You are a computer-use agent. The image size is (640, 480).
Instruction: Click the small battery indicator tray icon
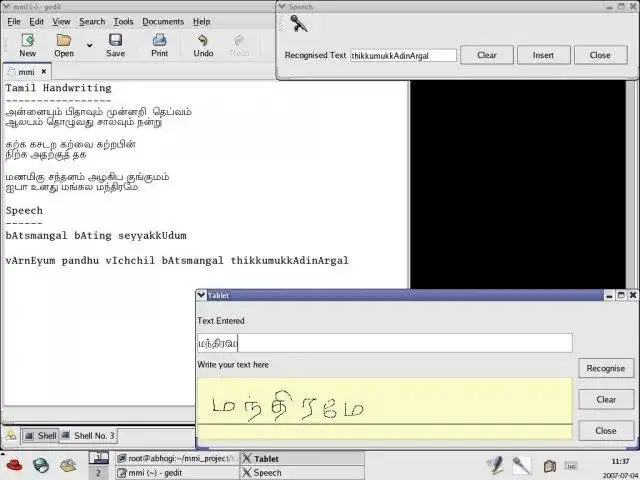pyautogui.click(x=571, y=466)
